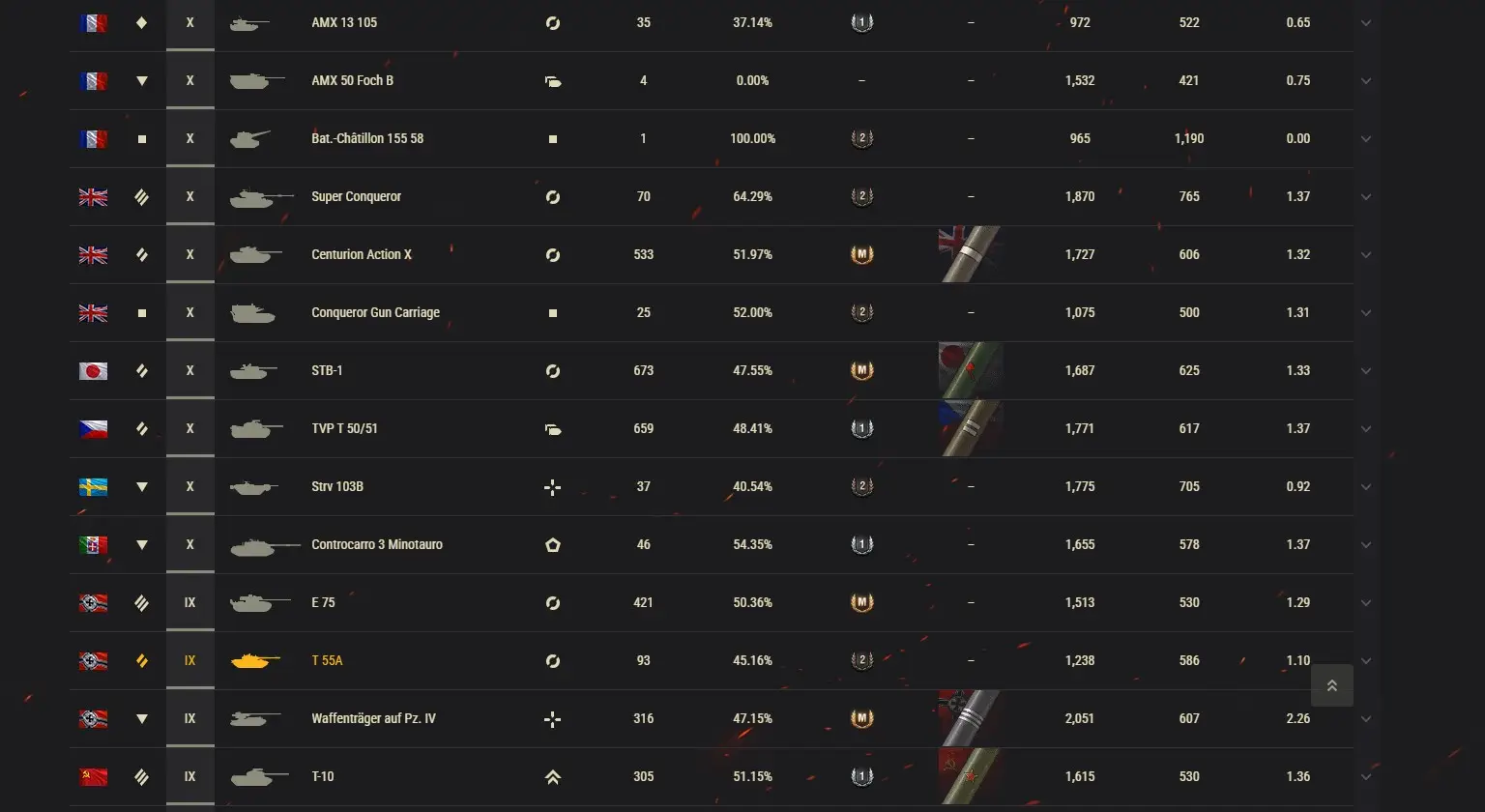Click the SPG class icon for Bat.-Châtillon 155 58
This screenshot has width=1485, height=812.
tap(553, 139)
